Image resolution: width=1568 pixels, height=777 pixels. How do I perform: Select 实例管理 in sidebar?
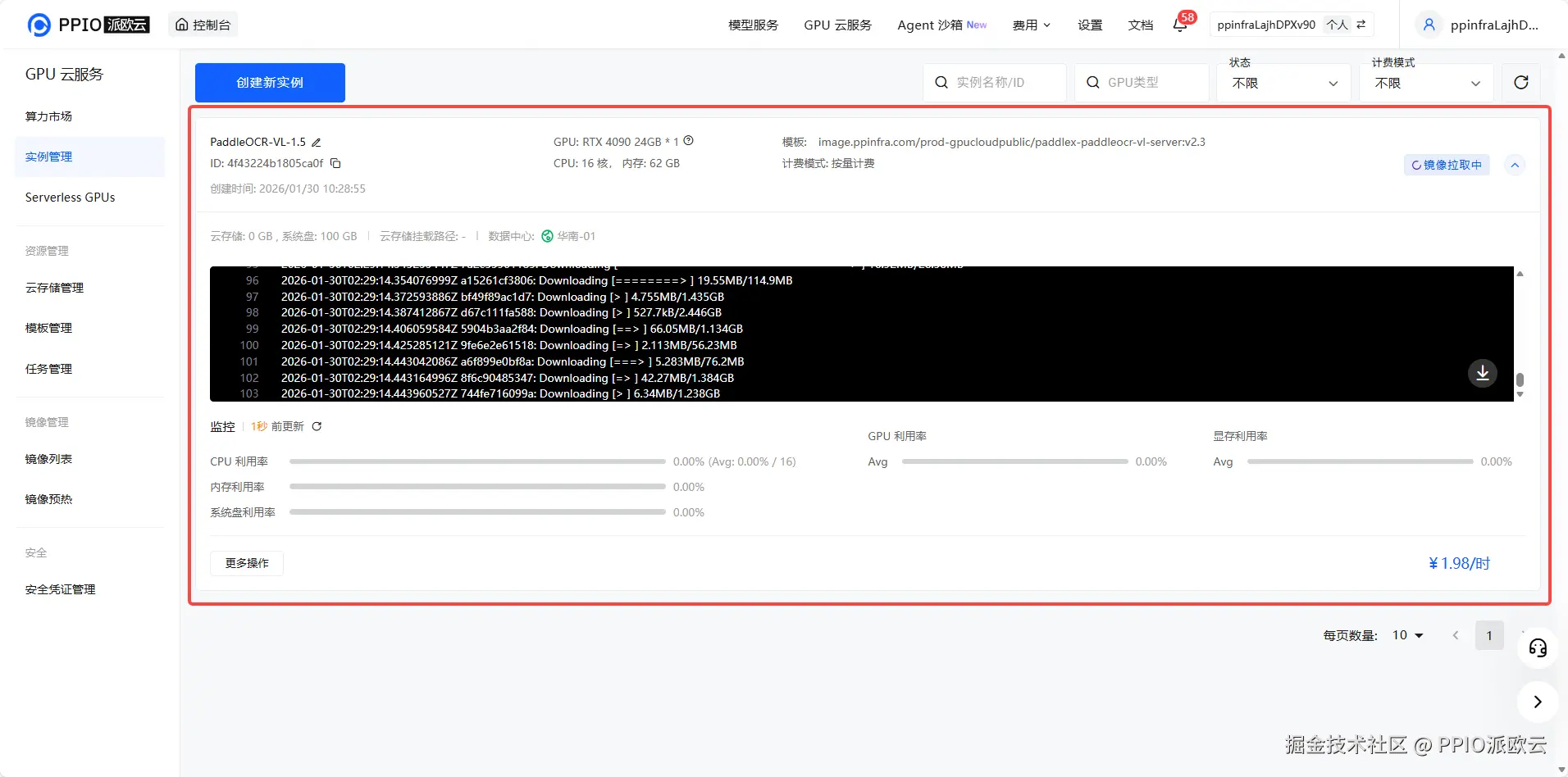coord(90,157)
